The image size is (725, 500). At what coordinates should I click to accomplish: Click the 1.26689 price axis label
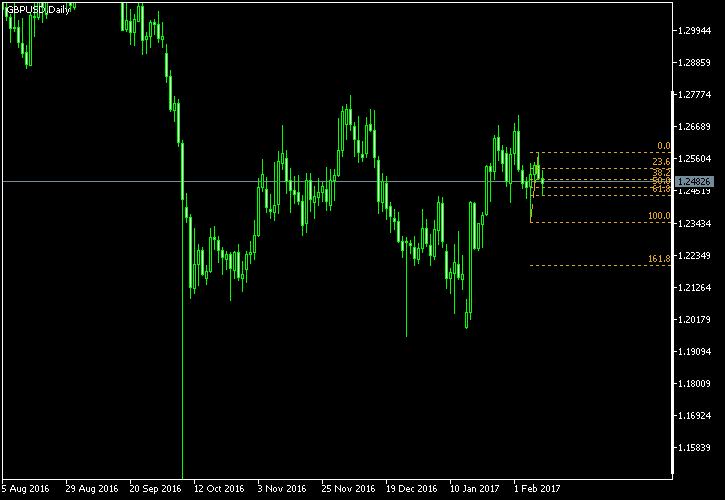click(694, 126)
